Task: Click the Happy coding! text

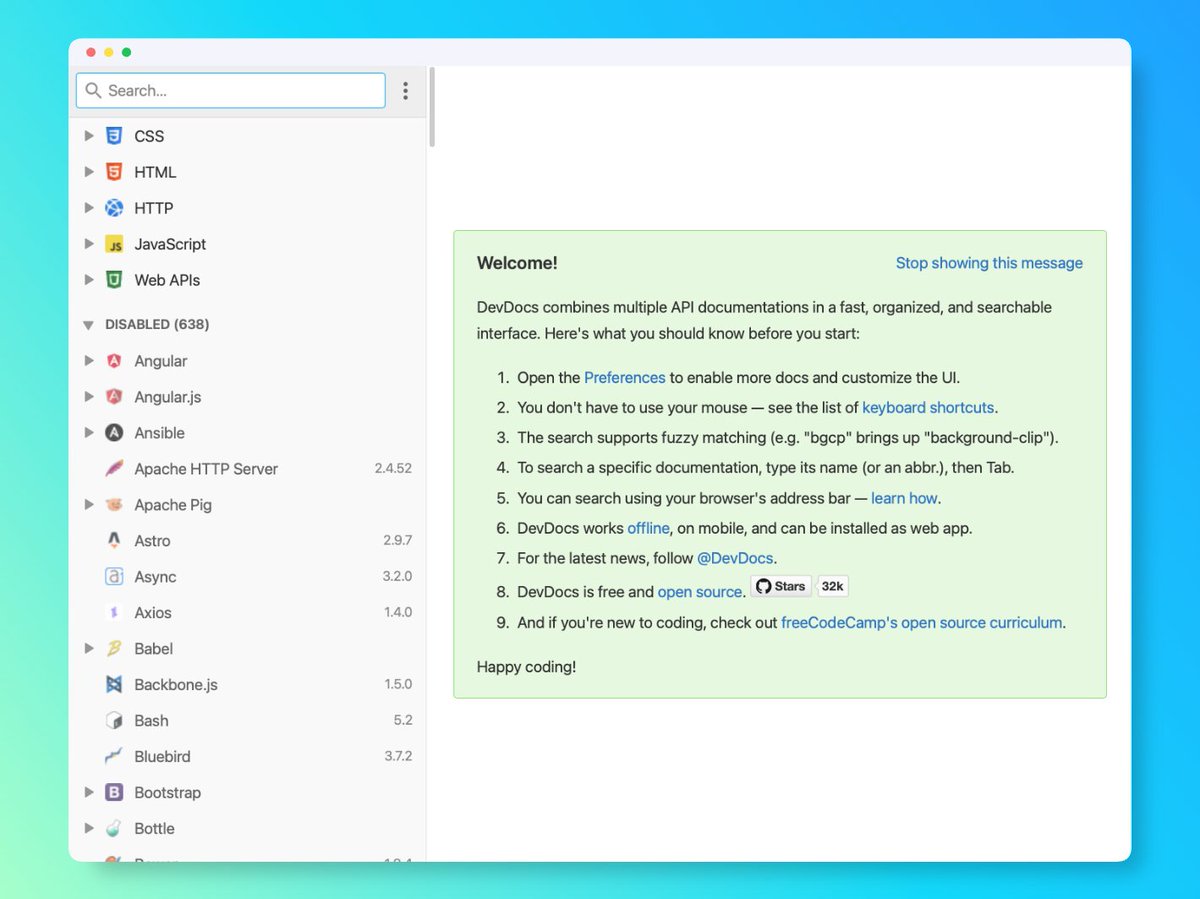Action: point(526,666)
